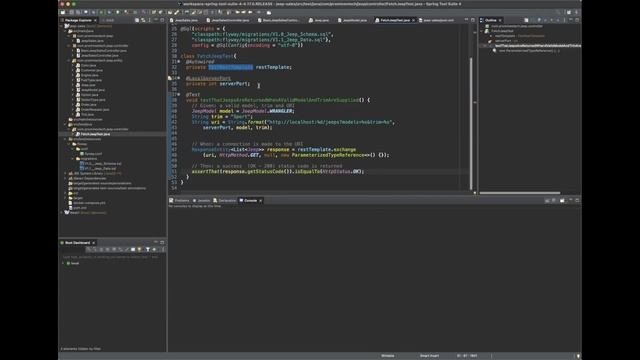Select pom.xml in Package Explorer

click(77, 208)
